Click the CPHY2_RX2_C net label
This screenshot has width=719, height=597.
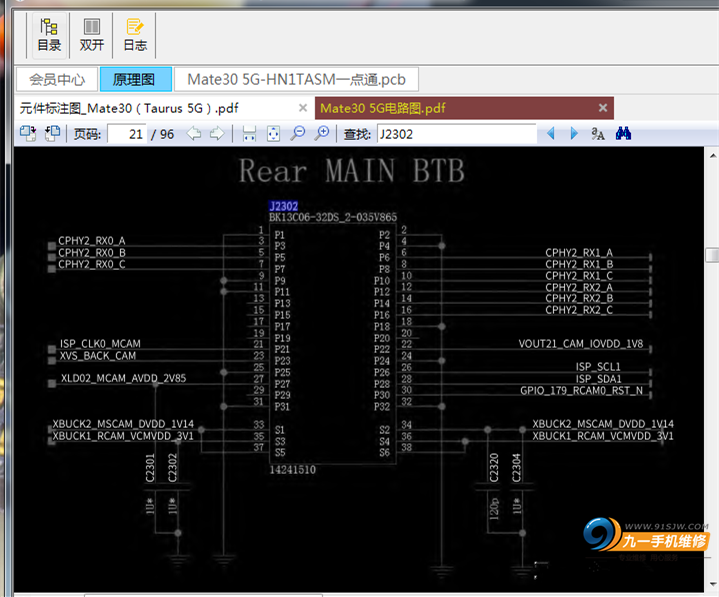pyautogui.click(x=579, y=310)
